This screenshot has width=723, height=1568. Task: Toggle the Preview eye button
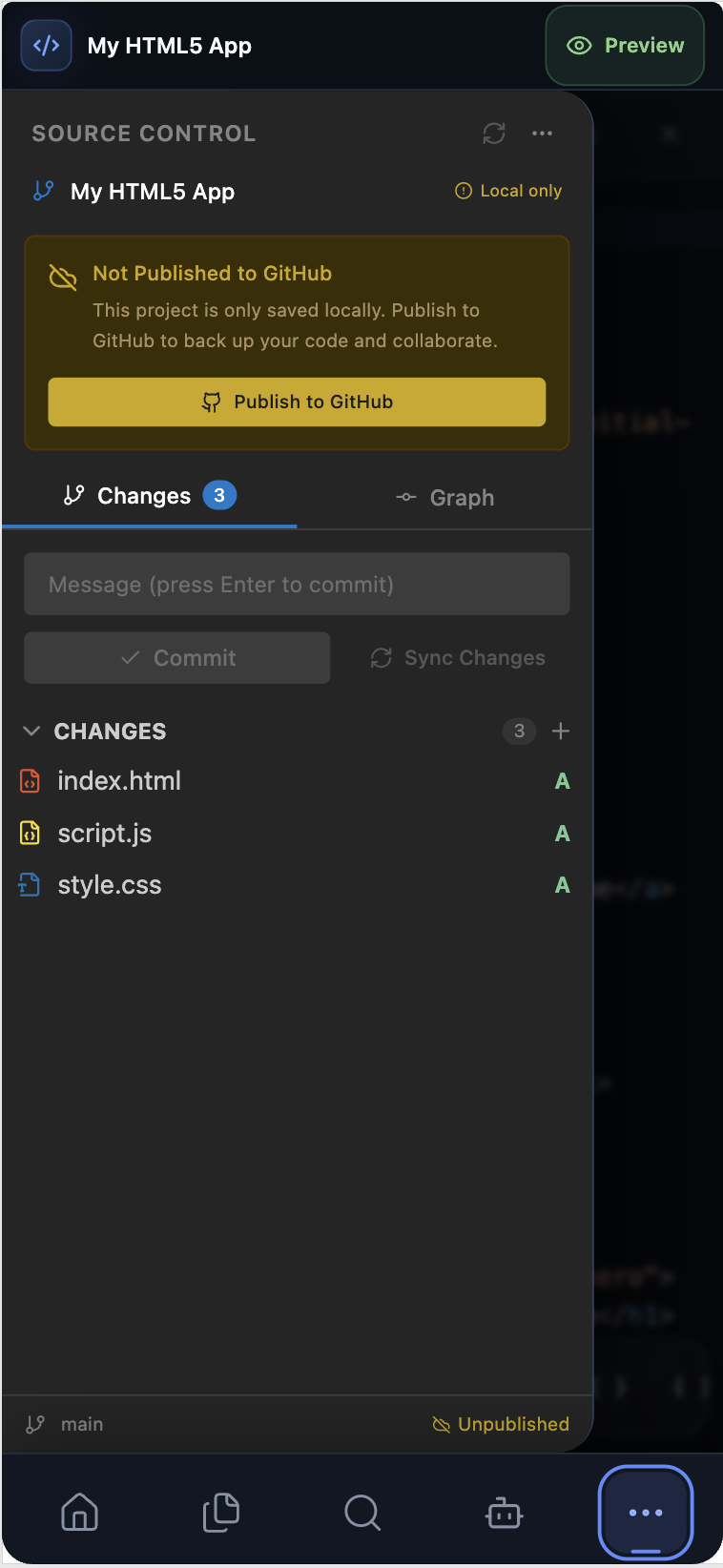click(x=625, y=46)
